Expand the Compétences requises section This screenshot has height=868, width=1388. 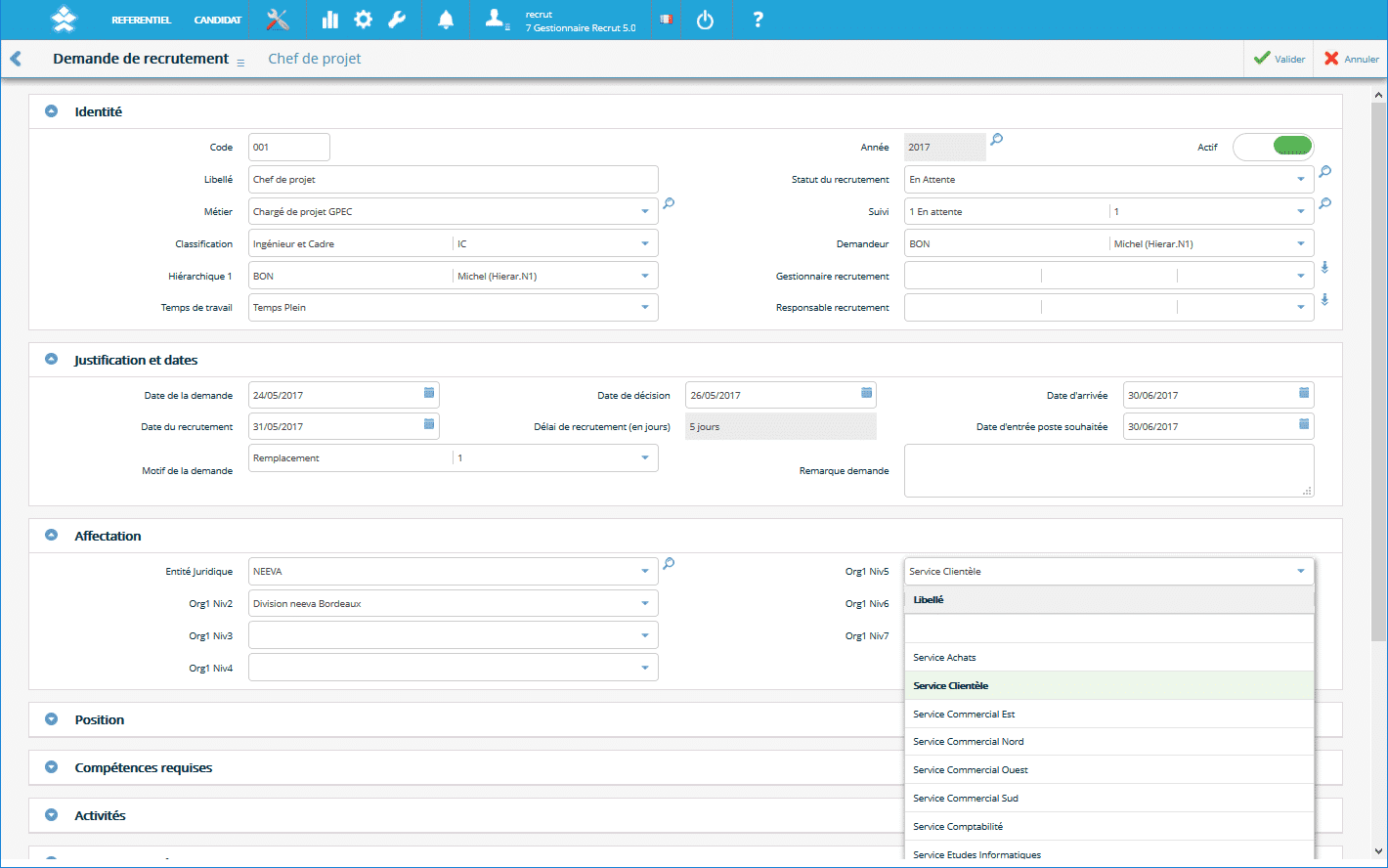click(x=52, y=767)
